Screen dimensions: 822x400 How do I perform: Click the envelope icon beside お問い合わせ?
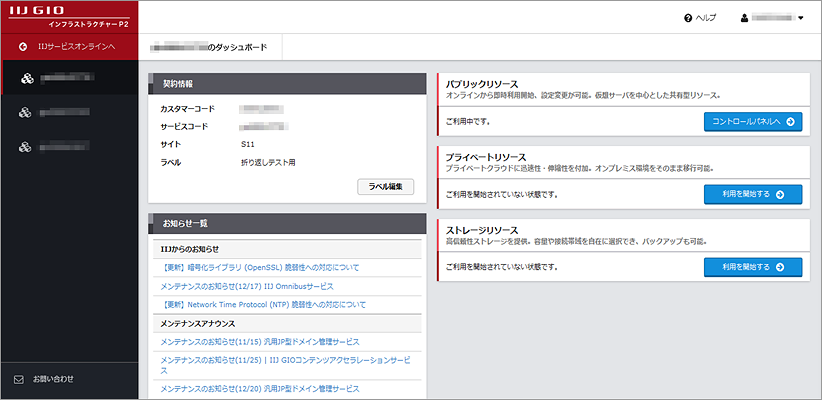[x=19, y=379]
